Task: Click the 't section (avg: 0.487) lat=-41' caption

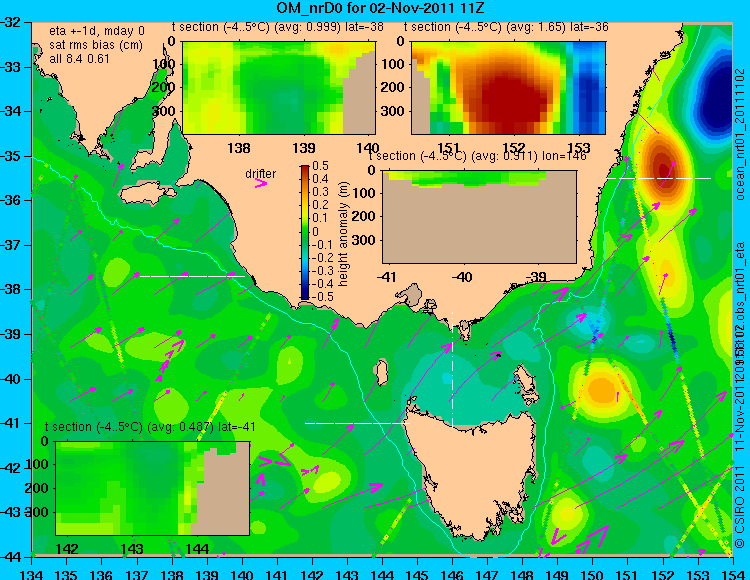Action: pos(150,427)
